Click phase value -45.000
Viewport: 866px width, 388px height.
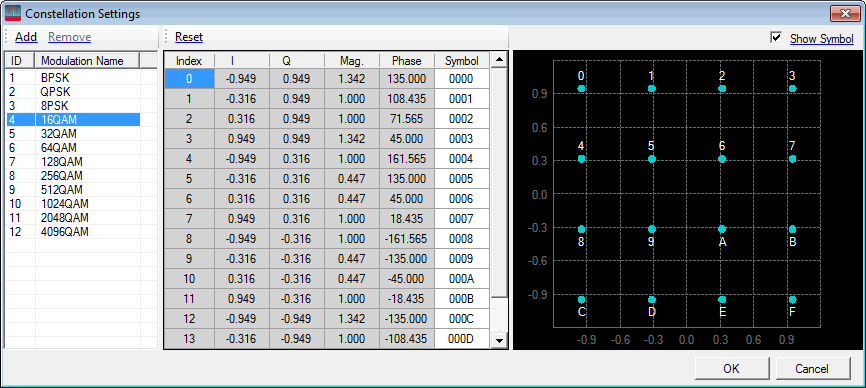click(406, 279)
